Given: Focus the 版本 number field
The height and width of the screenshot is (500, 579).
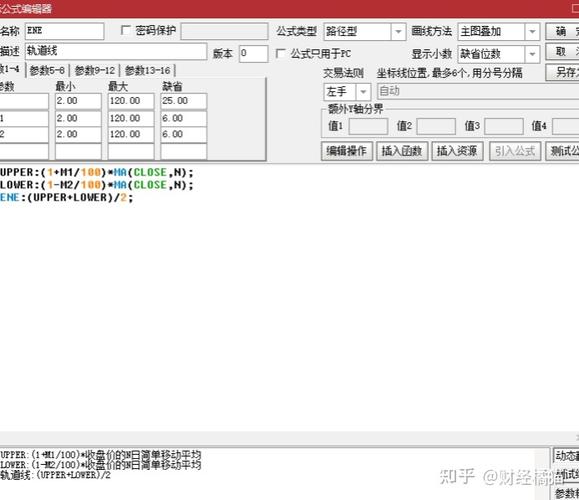Looking at the screenshot, I should click(253, 54).
